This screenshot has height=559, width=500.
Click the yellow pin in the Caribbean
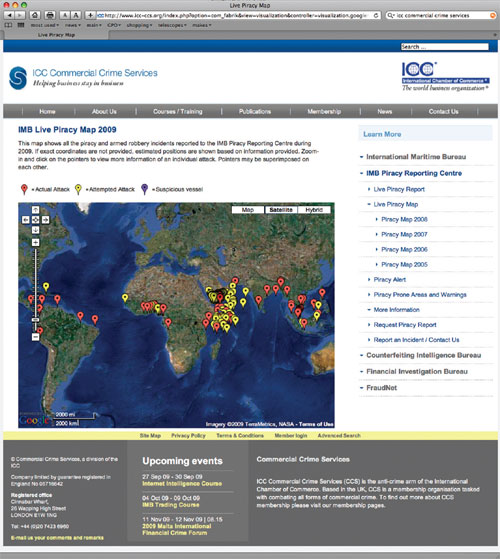point(46,286)
